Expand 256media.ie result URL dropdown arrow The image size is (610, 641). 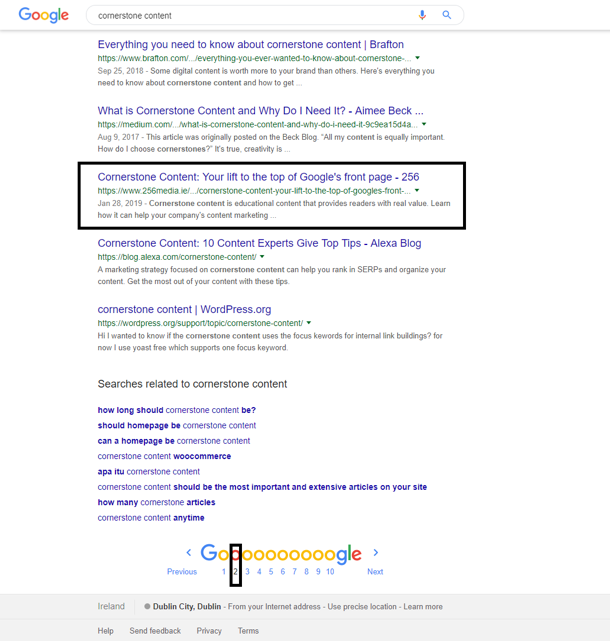(x=417, y=191)
